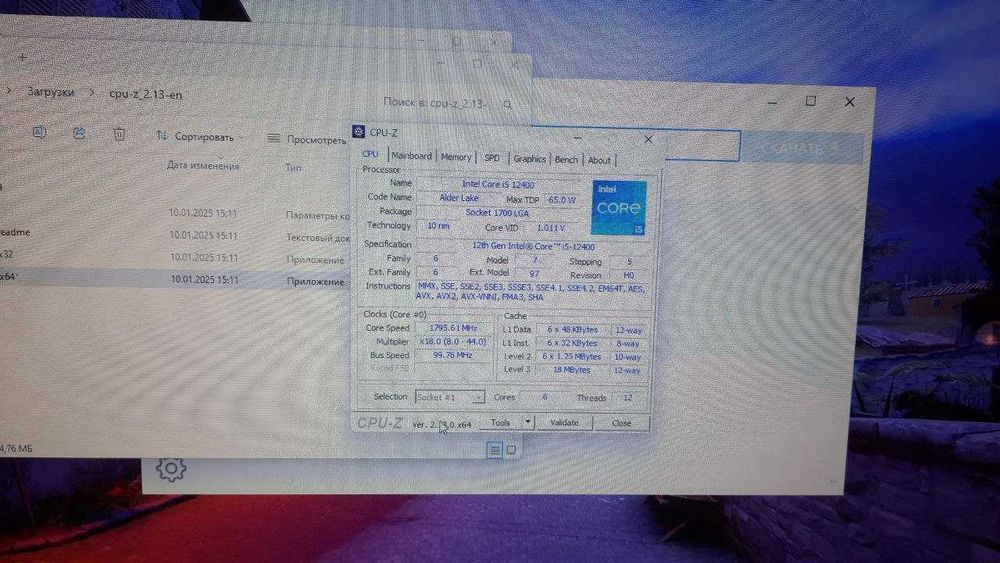Click the Close button in CPU-Z
This screenshot has width=1000, height=563.
coord(621,423)
